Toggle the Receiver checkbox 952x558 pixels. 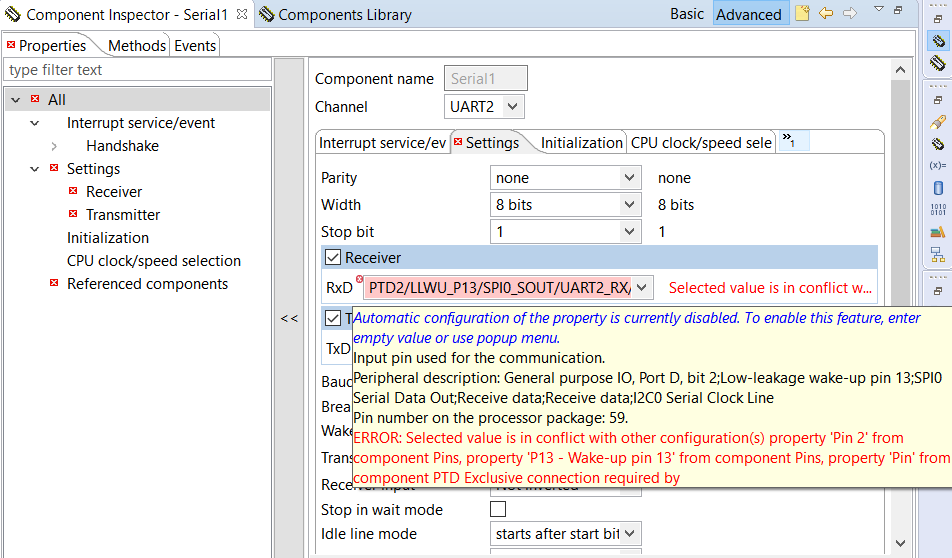333,257
